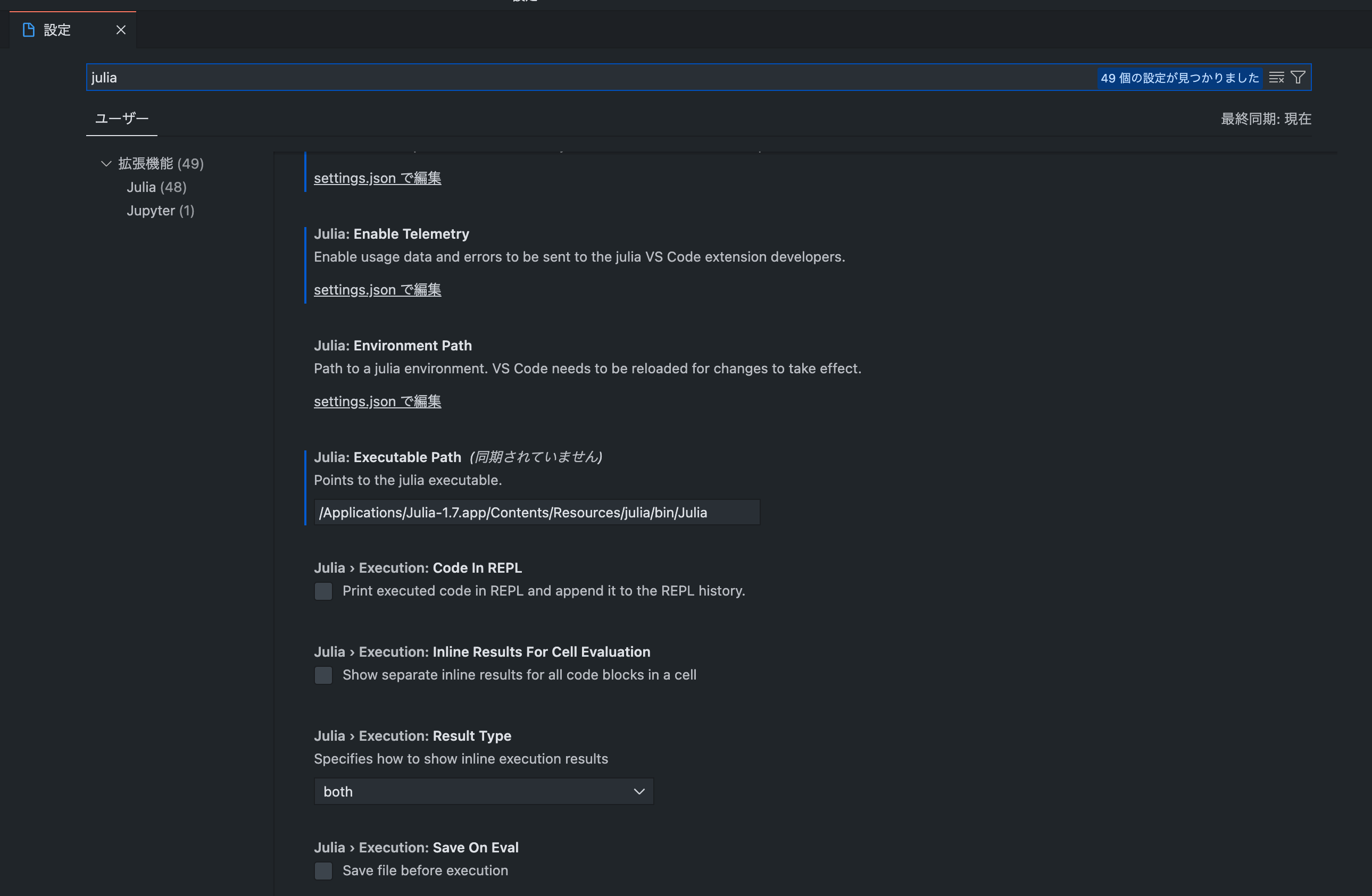Select Jupyter (1) in settings tree
The image size is (1372, 896).
tap(160, 211)
